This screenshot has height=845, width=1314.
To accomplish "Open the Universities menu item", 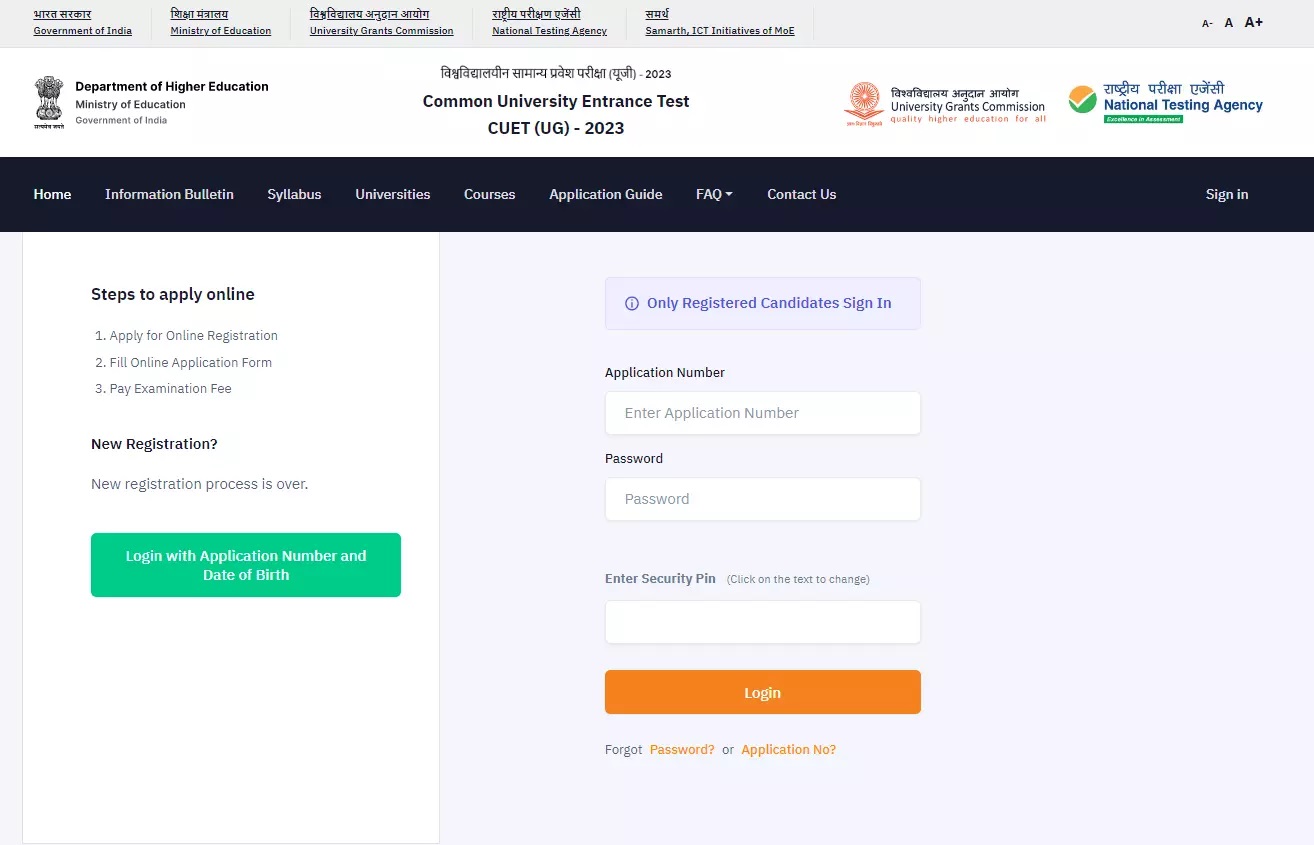I will (x=393, y=194).
